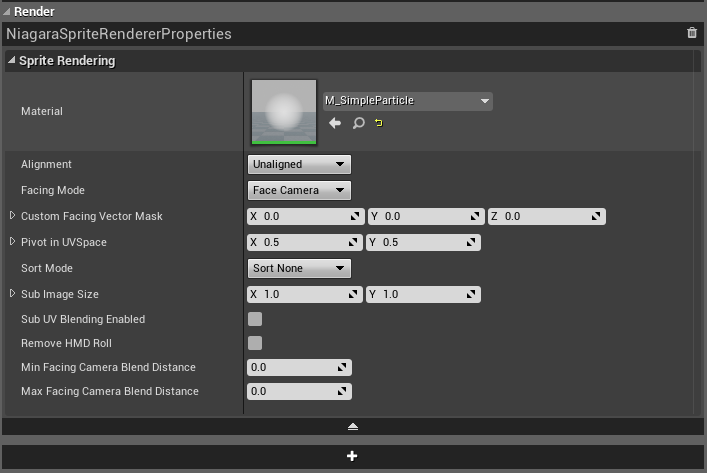This screenshot has height=473, width=707.
Task: Click Pivot in UVSpace Y field
Action: 423,242
